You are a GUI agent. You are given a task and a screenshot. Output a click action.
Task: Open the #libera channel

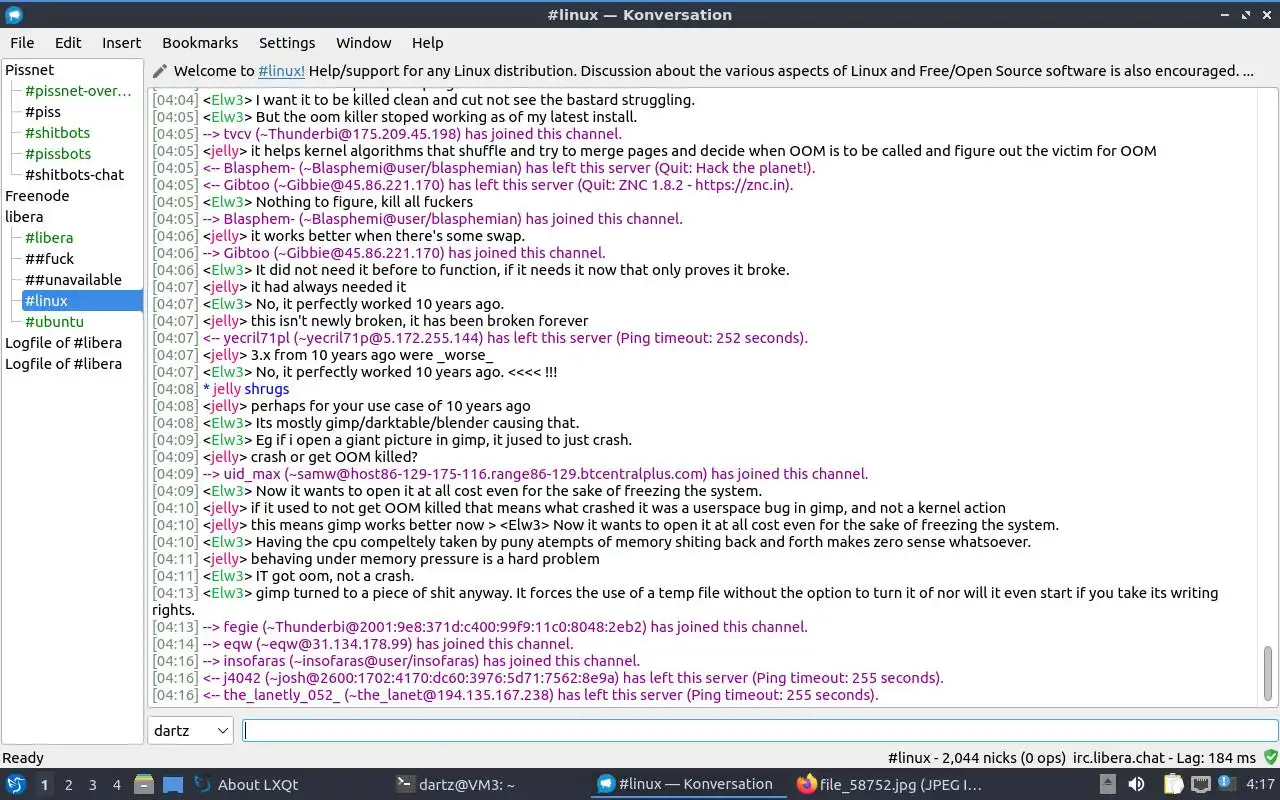(x=49, y=238)
